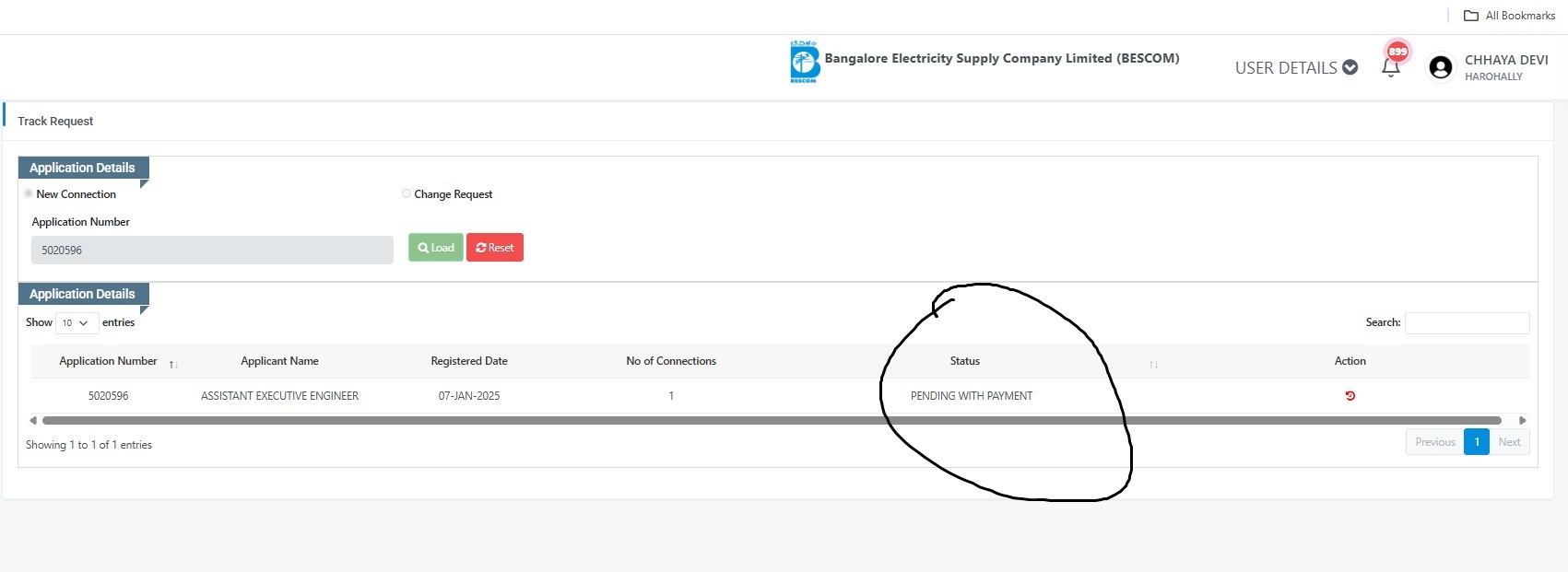Click the Application Number input field
The width and height of the screenshot is (1568, 572).
tap(212, 250)
